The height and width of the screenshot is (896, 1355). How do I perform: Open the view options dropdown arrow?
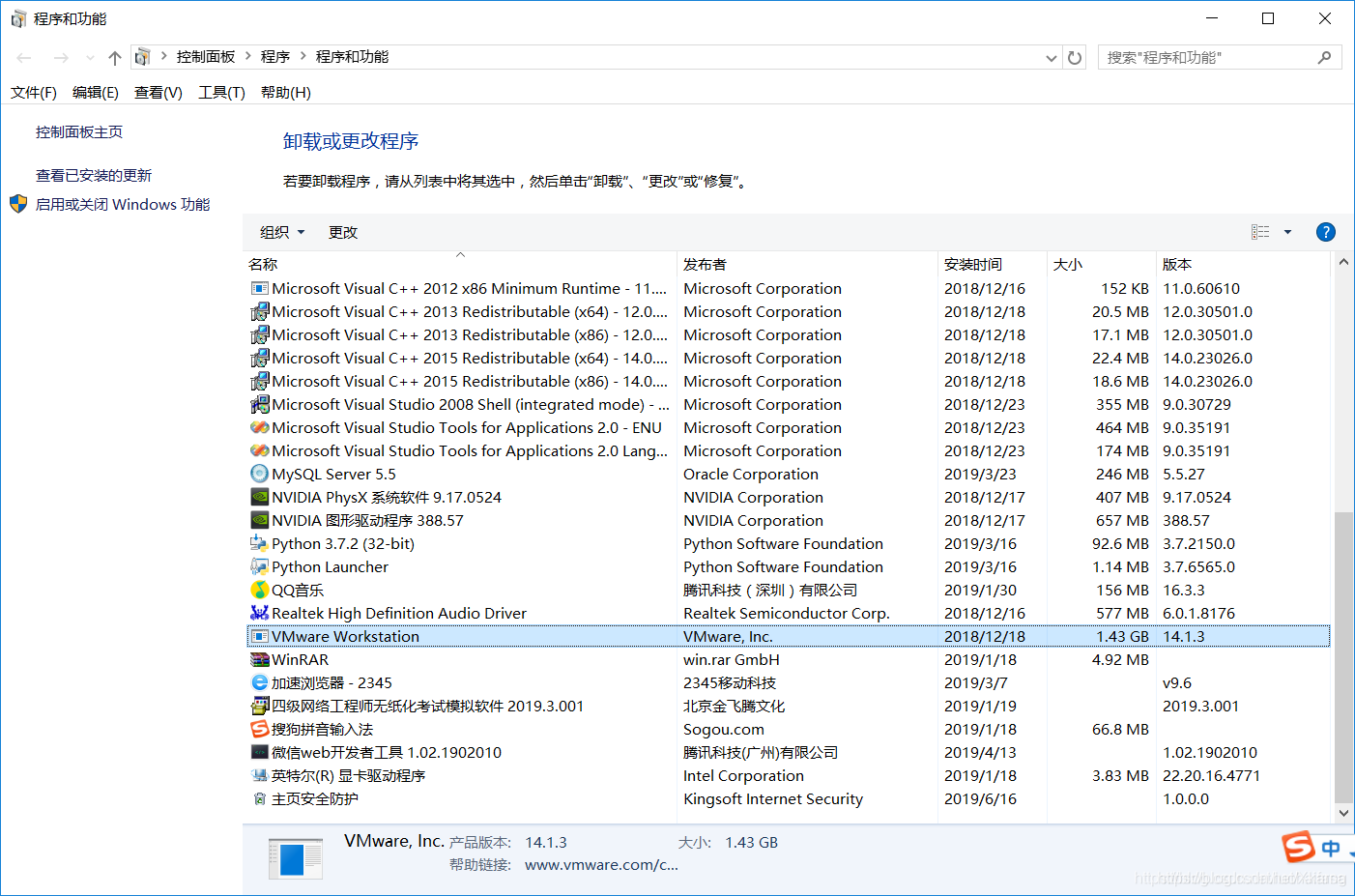tap(1287, 232)
